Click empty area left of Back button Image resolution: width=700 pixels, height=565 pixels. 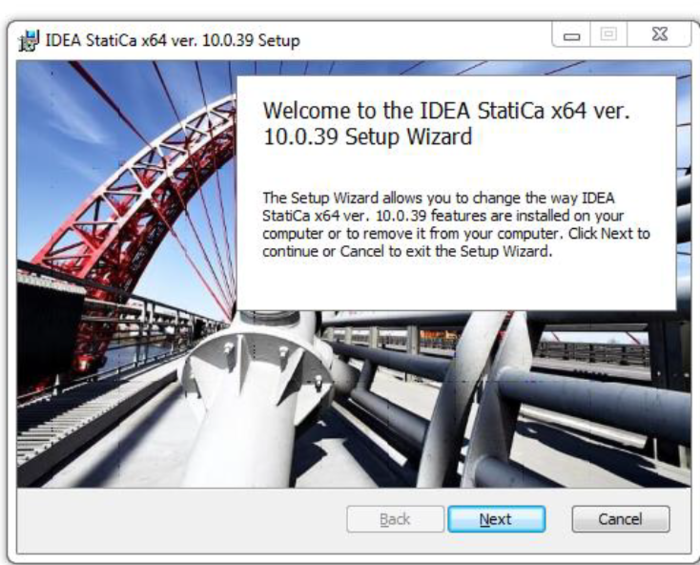(x=179, y=520)
